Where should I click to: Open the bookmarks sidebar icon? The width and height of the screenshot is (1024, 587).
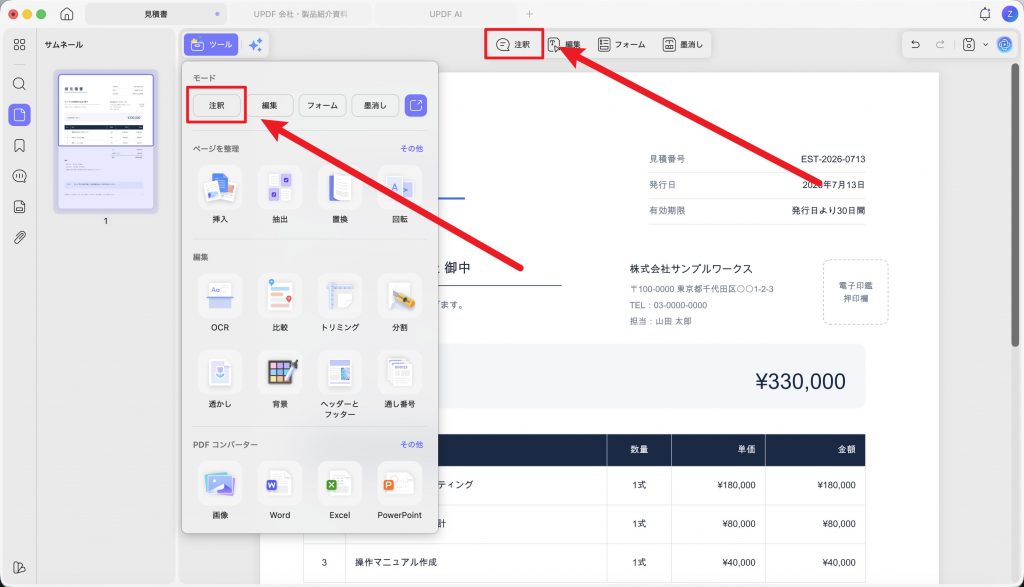(x=20, y=145)
